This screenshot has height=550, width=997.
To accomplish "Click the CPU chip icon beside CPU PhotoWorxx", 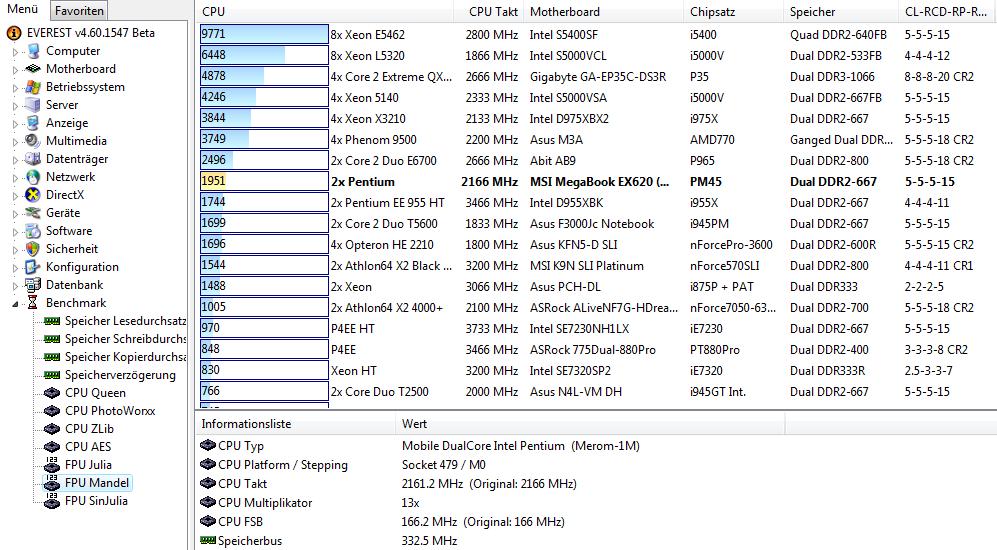I will [x=52, y=411].
